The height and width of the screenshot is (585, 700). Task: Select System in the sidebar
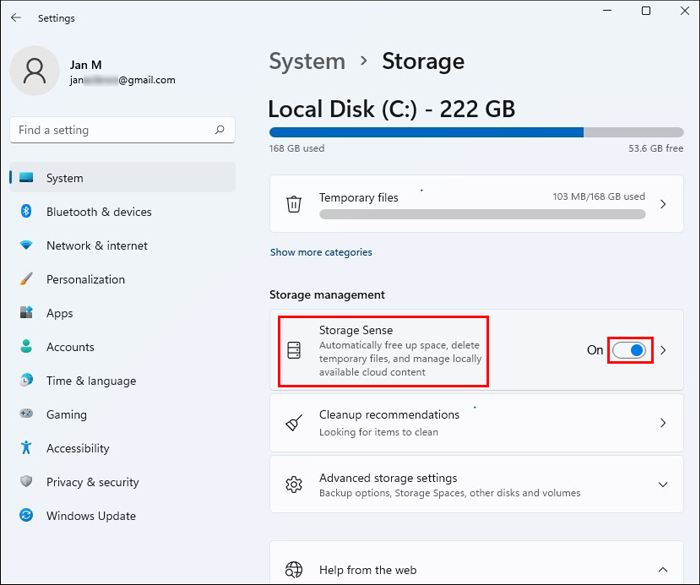click(x=122, y=177)
